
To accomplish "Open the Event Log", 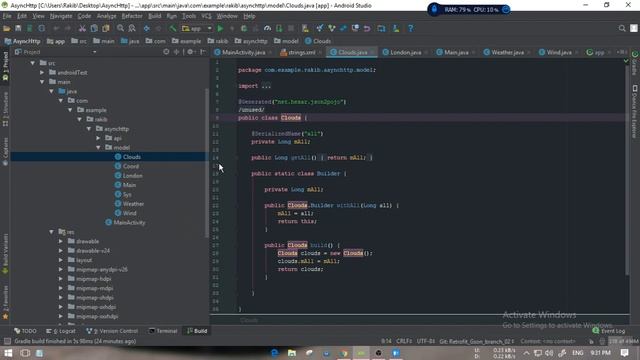I will point(609,331).
